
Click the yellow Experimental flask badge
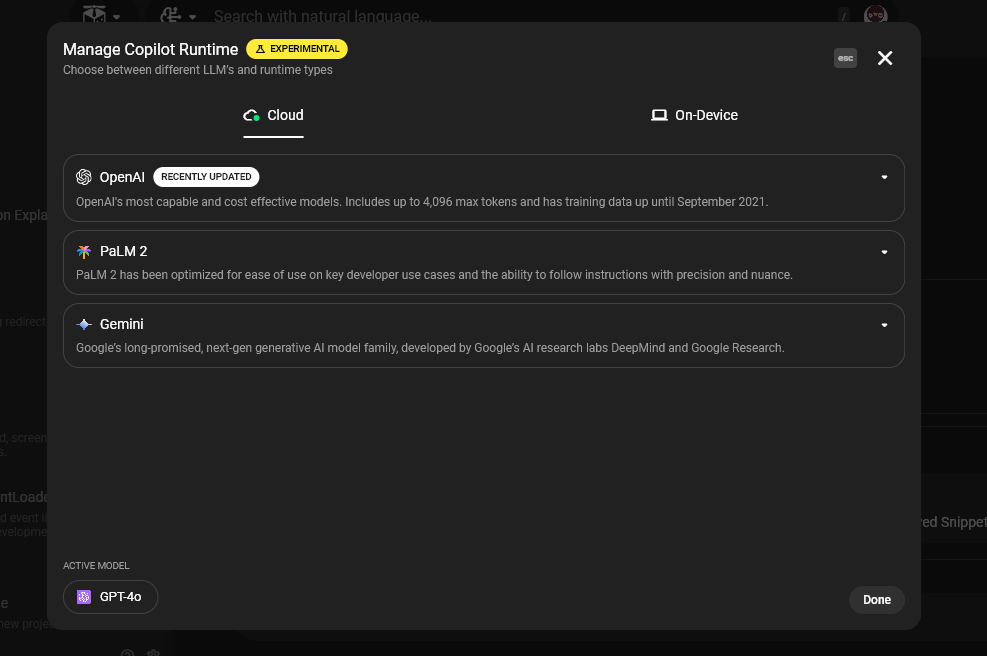tap(297, 48)
